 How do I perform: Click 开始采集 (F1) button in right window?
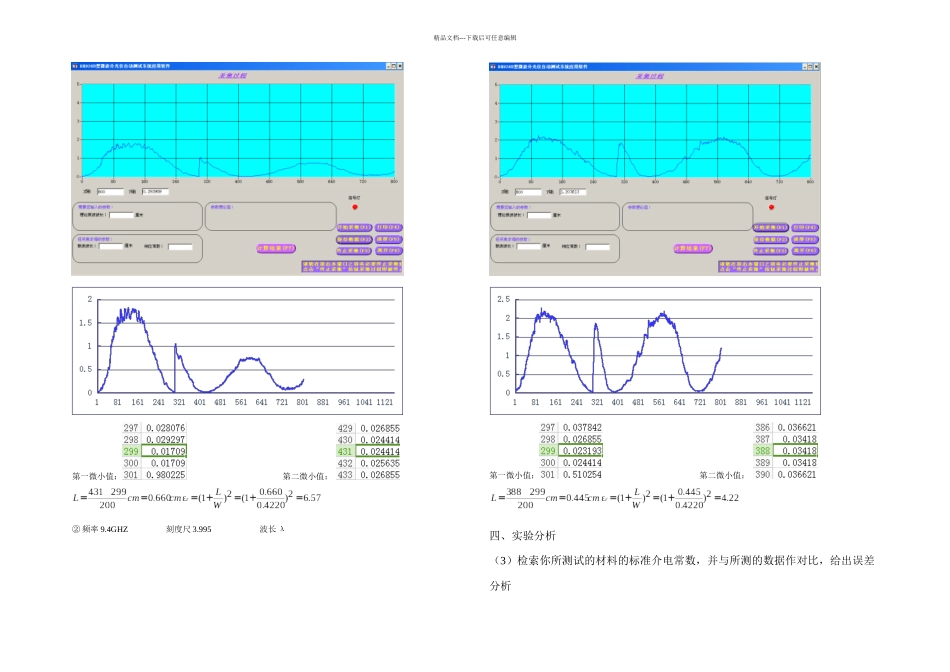tap(771, 227)
